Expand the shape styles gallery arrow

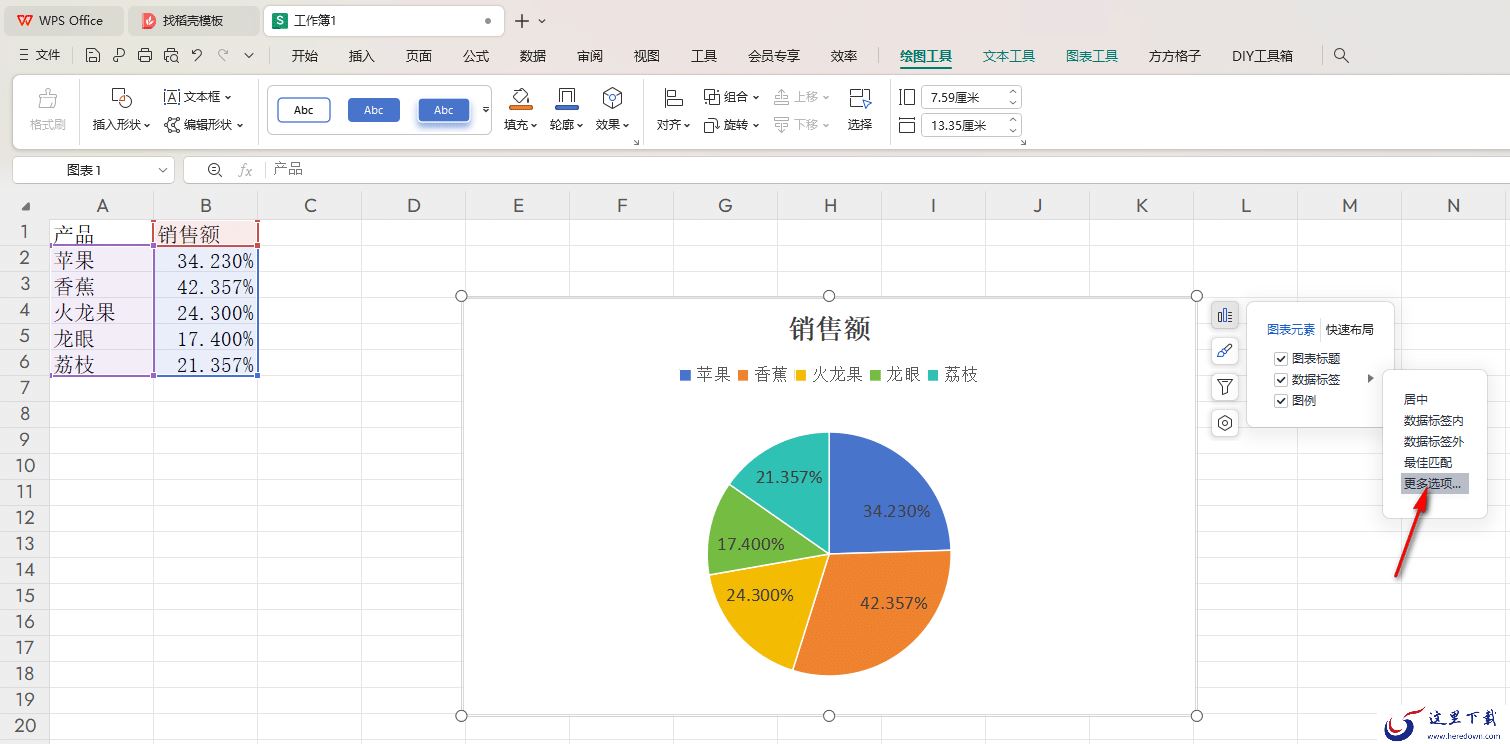pyautogui.click(x=486, y=110)
